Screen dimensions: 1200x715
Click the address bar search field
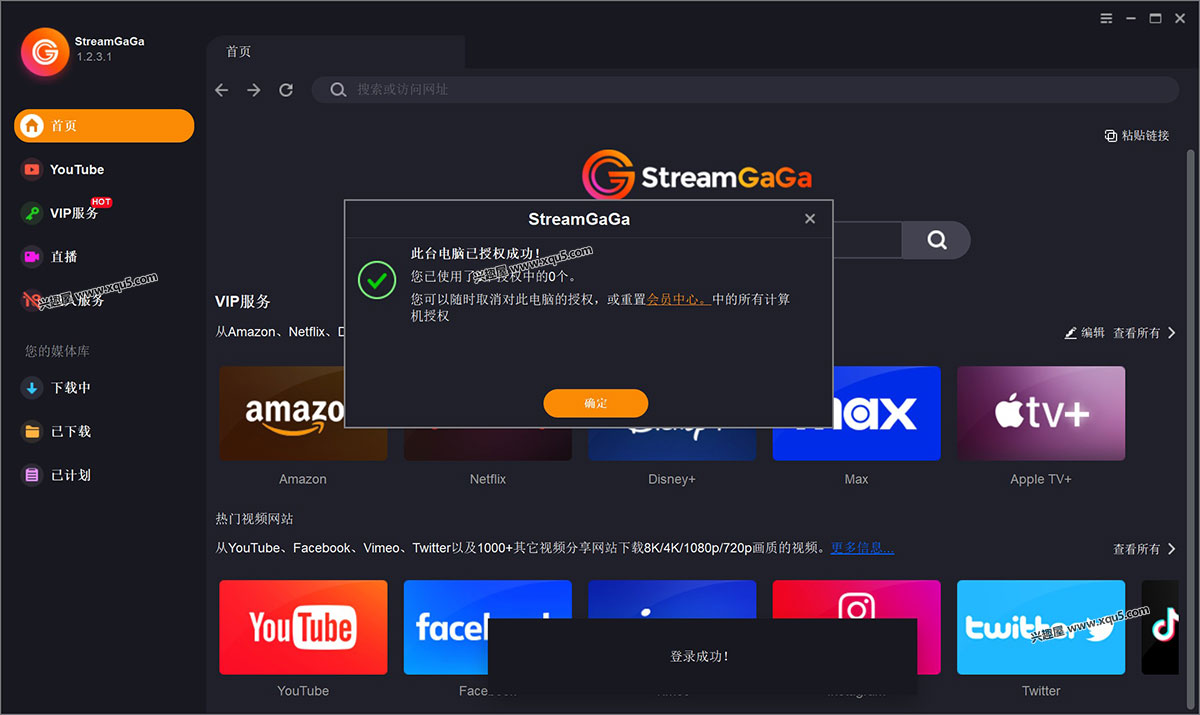click(x=745, y=90)
